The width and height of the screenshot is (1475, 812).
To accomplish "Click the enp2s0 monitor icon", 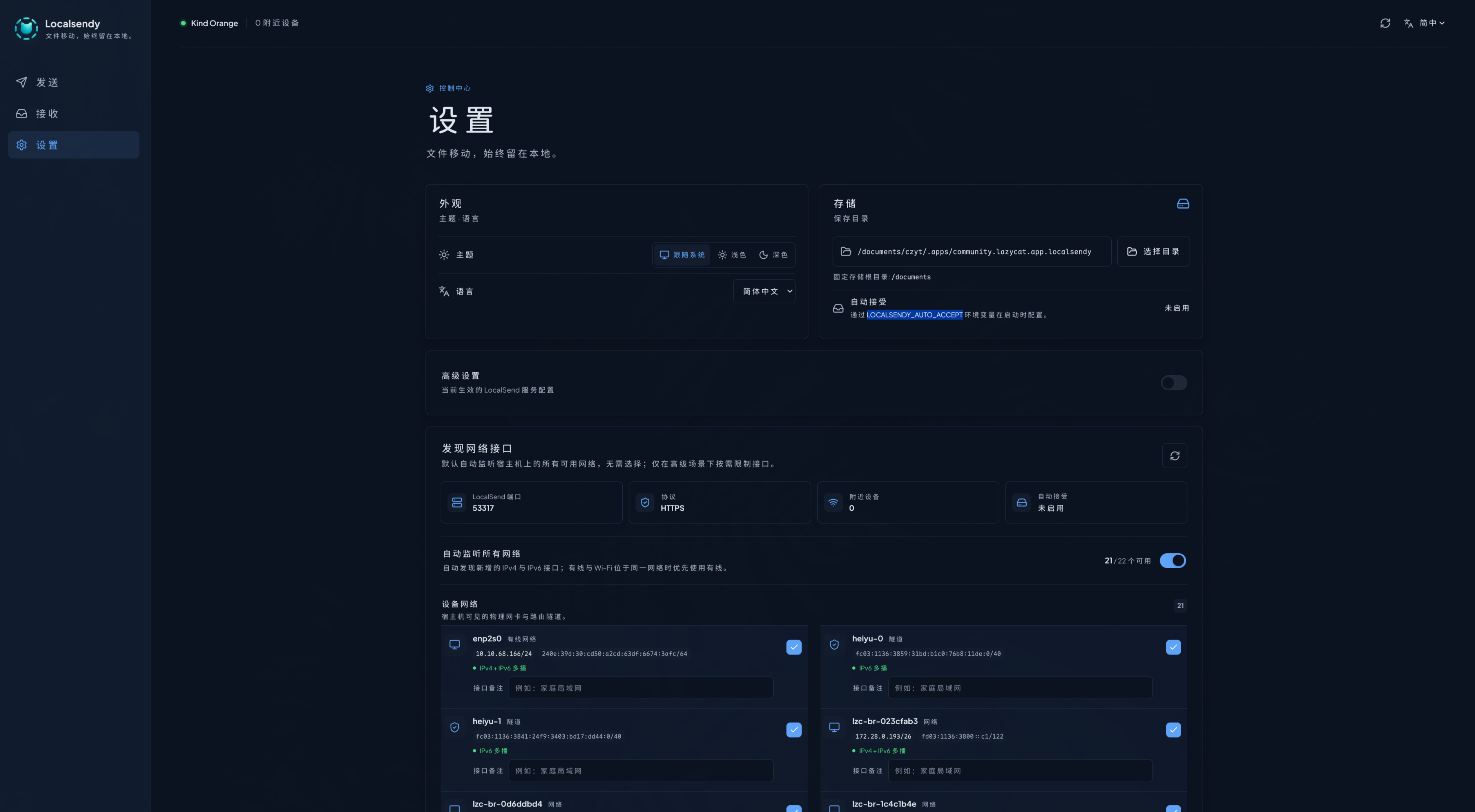I will pos(455,645).
